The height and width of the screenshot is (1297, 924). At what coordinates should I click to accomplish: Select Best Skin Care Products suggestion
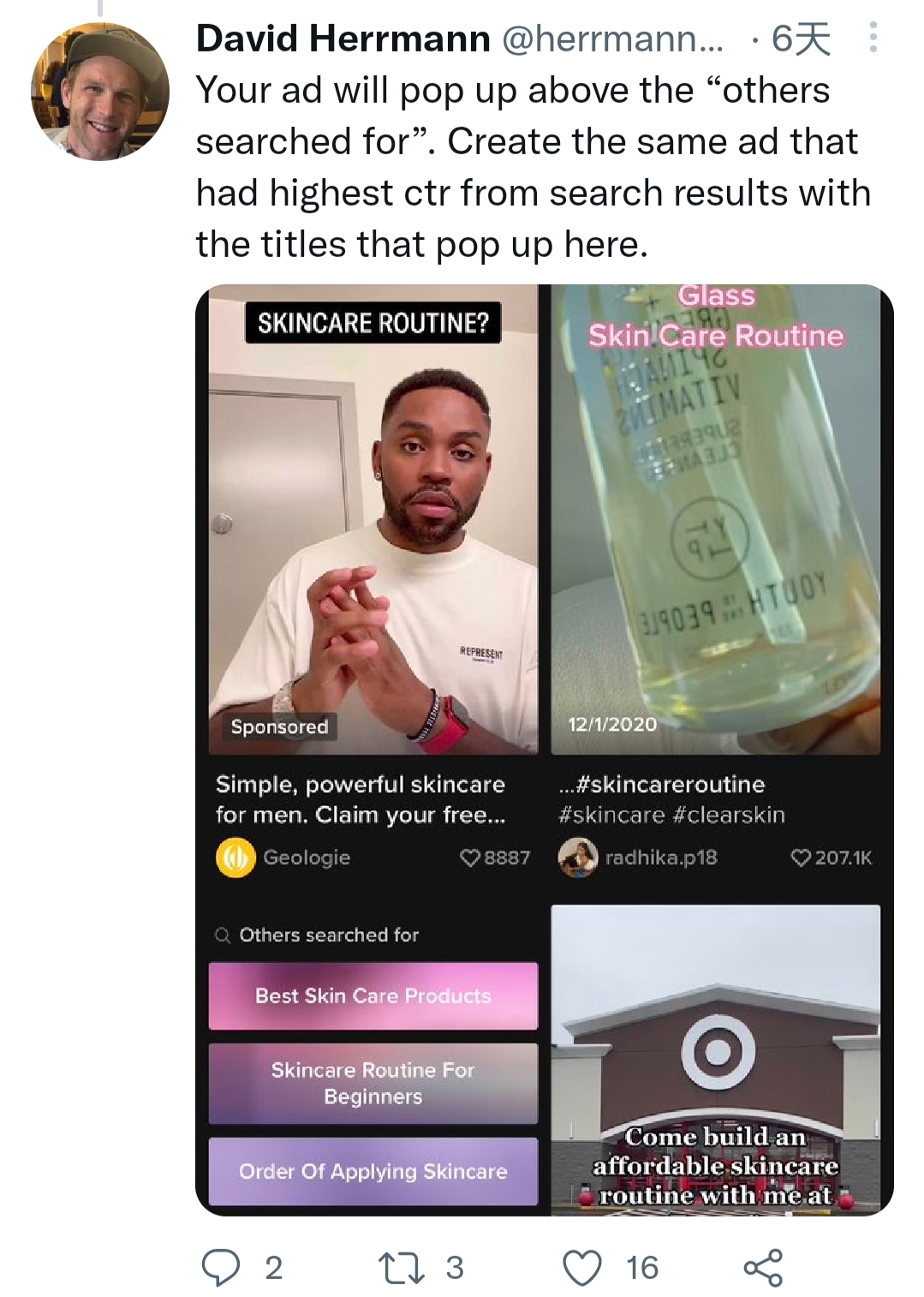click(x=373, y=995)
